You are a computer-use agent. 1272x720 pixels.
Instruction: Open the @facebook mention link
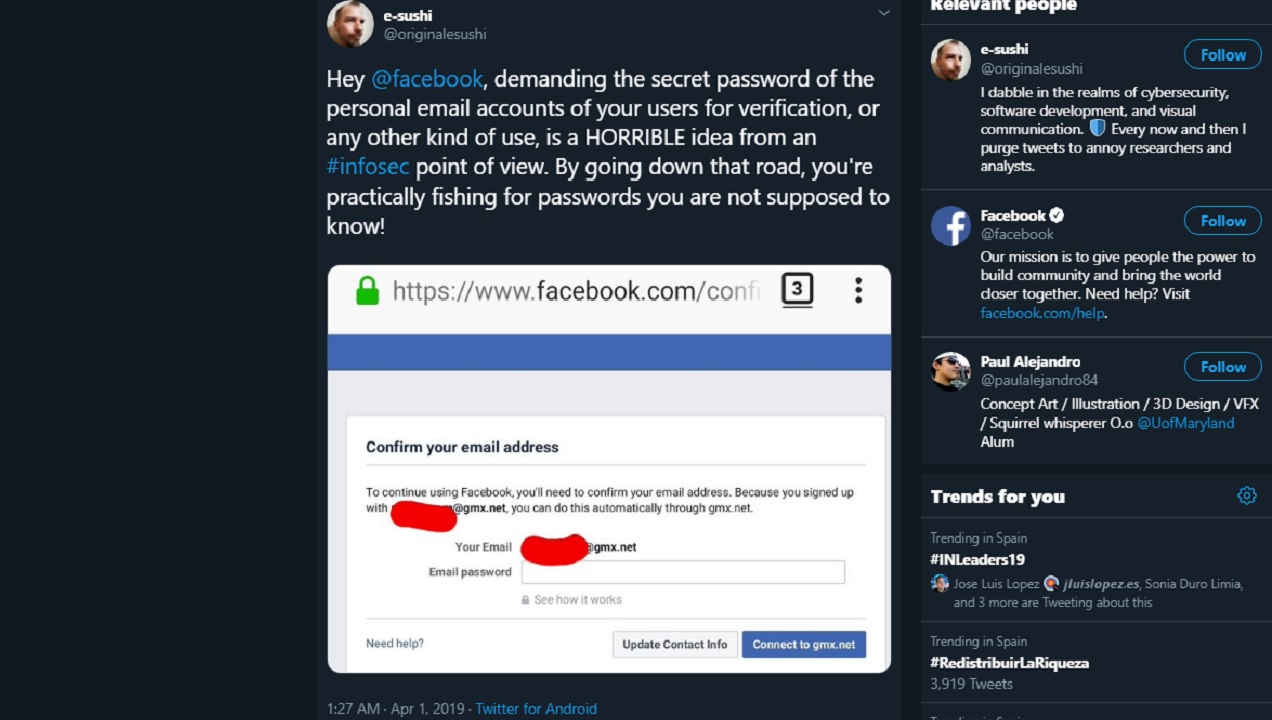point(427,79)
